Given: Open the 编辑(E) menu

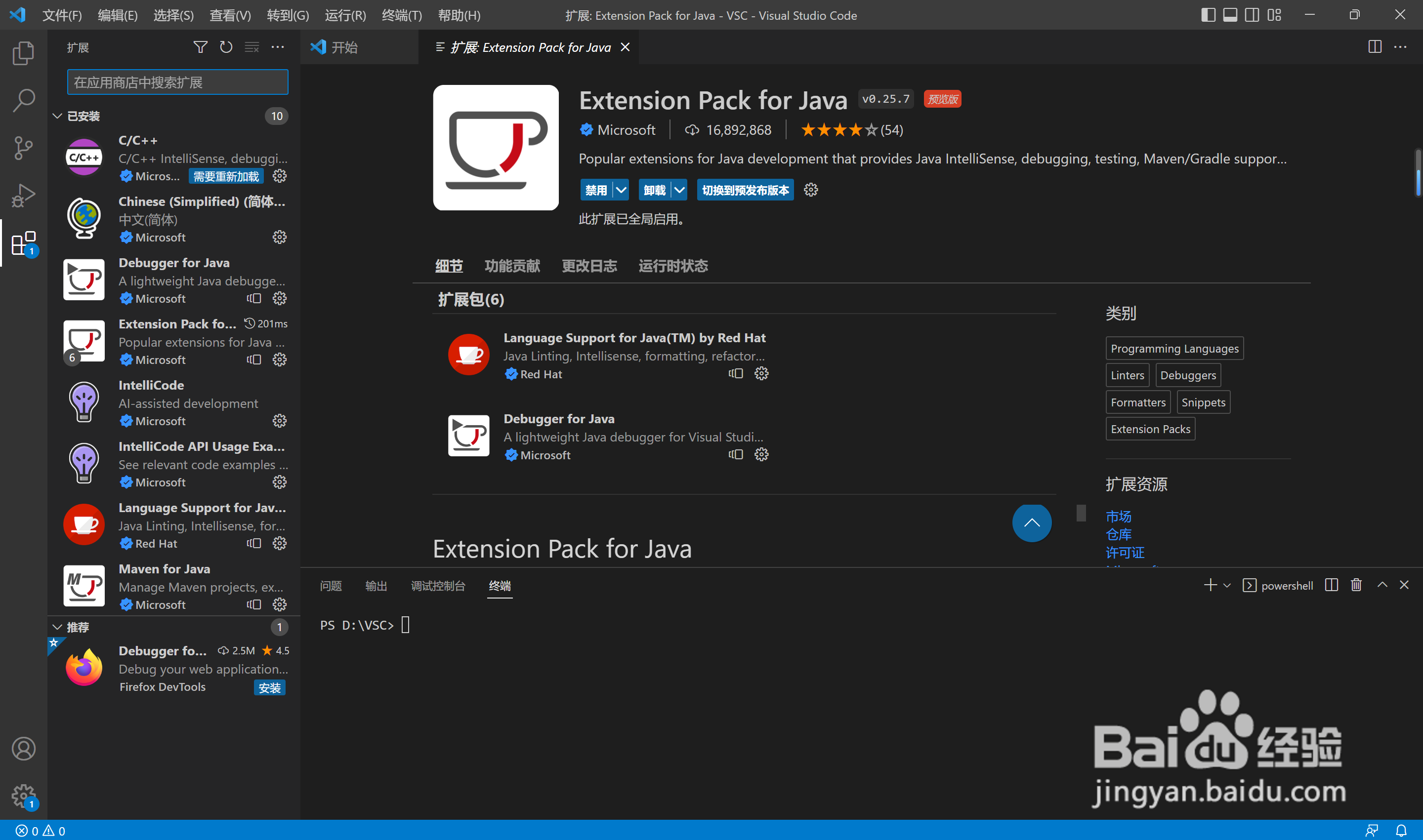Looking at the screenshot, I should click(117, 15).
